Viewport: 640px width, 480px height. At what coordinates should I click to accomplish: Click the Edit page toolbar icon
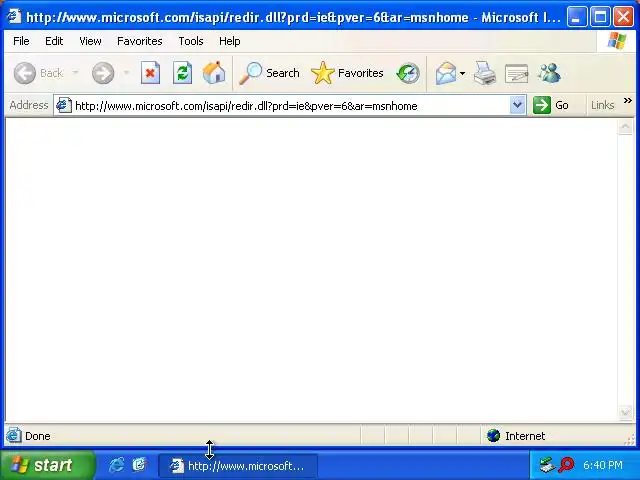click(x=516, y=74)
